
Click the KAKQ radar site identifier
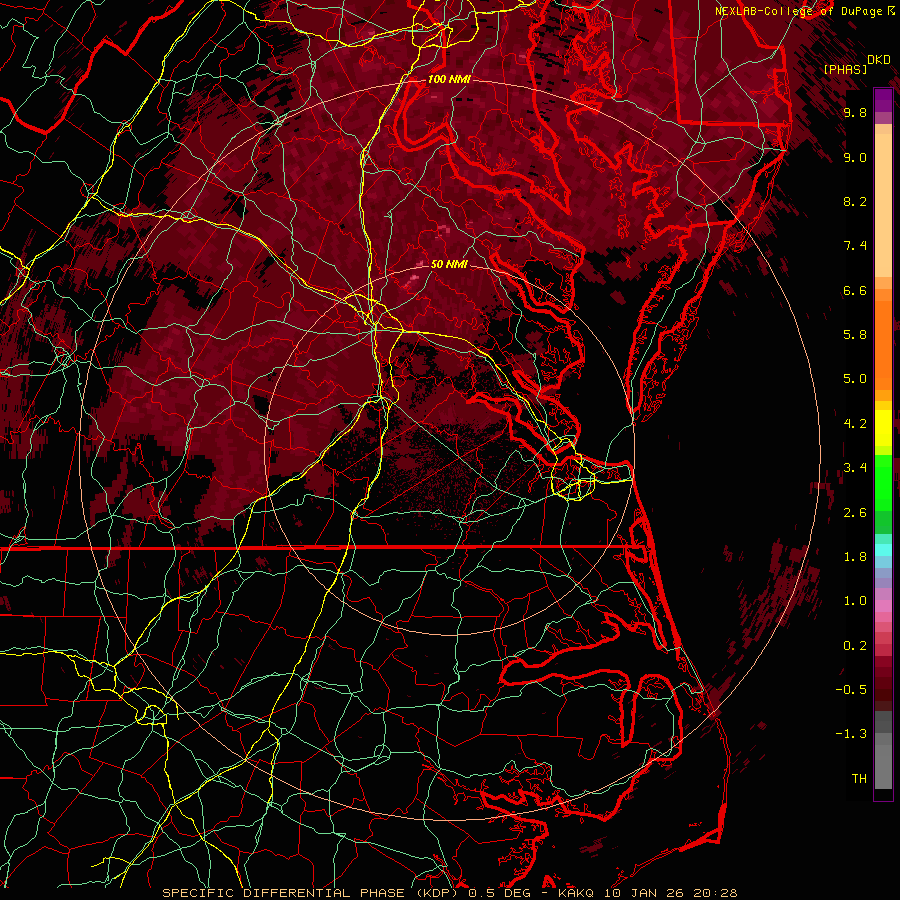click(x=577, y=893)
